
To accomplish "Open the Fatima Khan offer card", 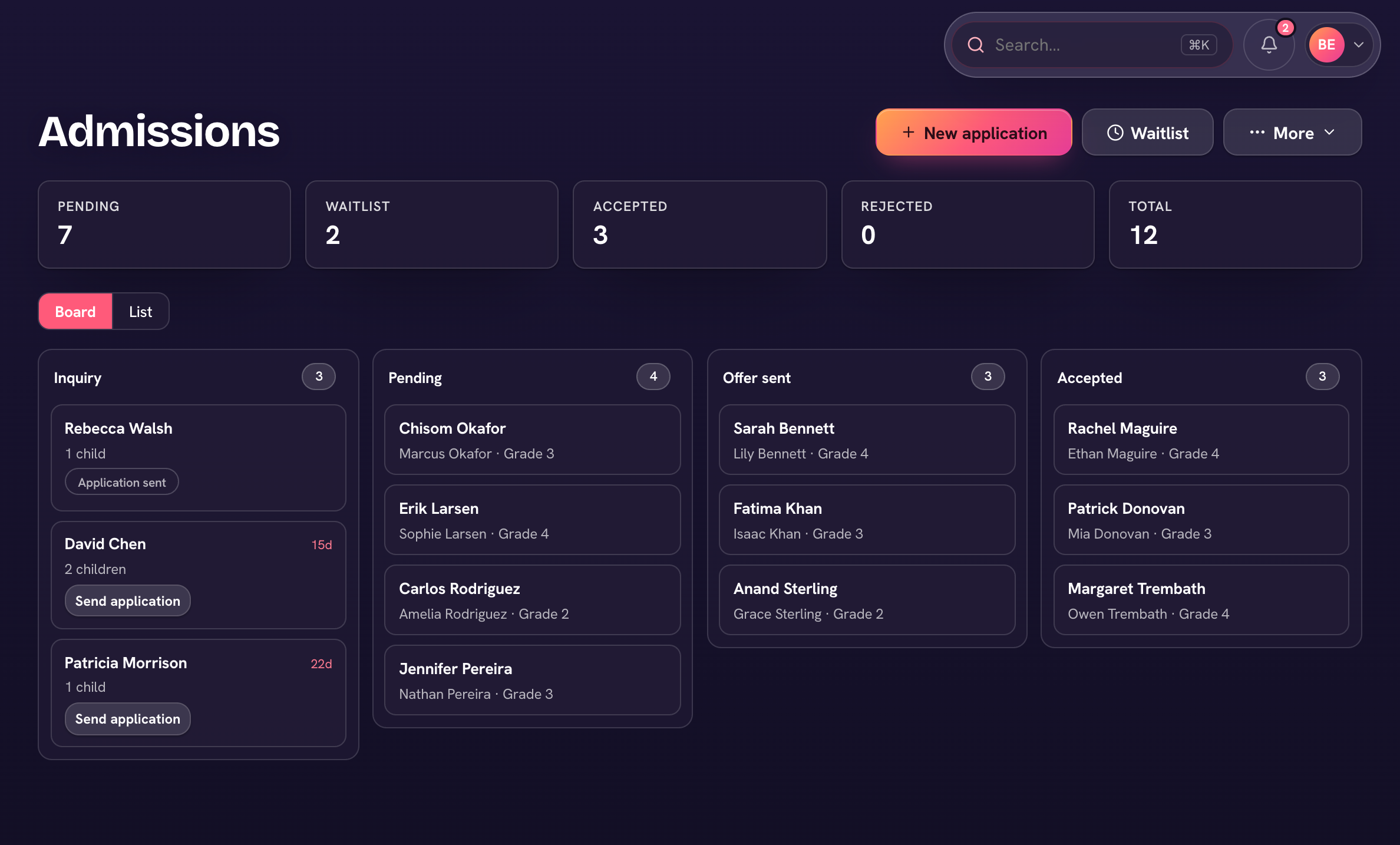I will tap(867, 520).
